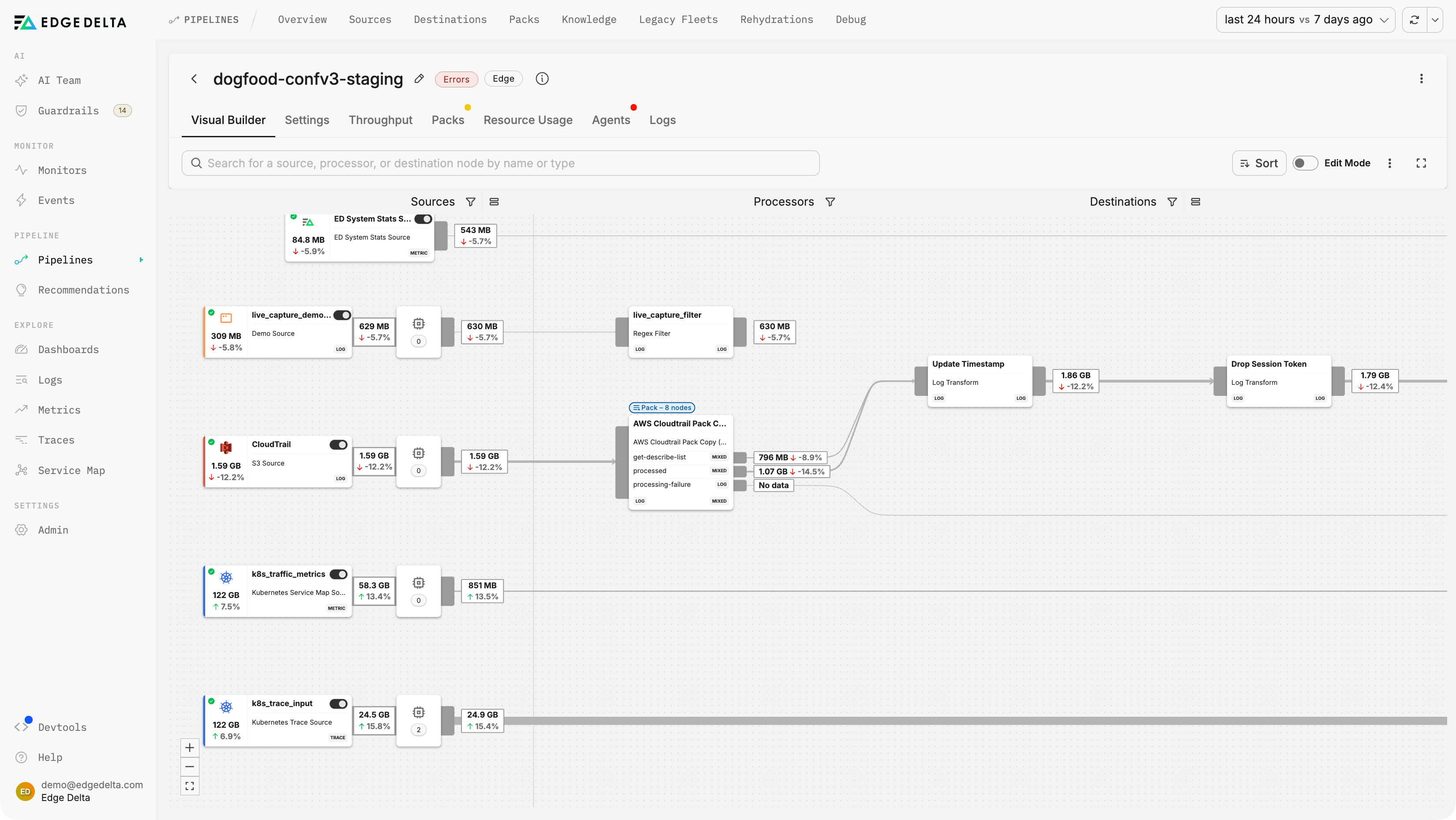Enter fullscreen view beside Edit Mode

pos(1421,163)
